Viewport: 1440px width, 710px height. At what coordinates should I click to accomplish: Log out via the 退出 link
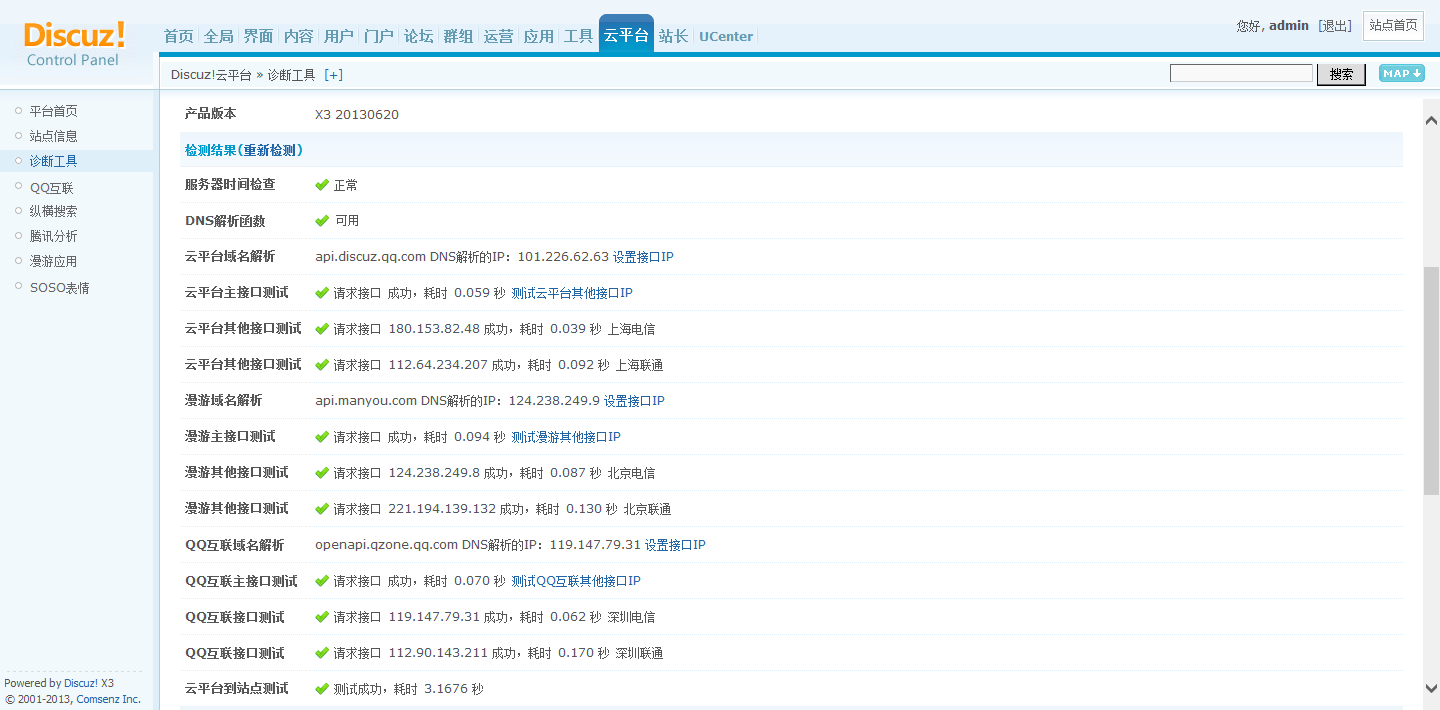[x=1335, y=26]
